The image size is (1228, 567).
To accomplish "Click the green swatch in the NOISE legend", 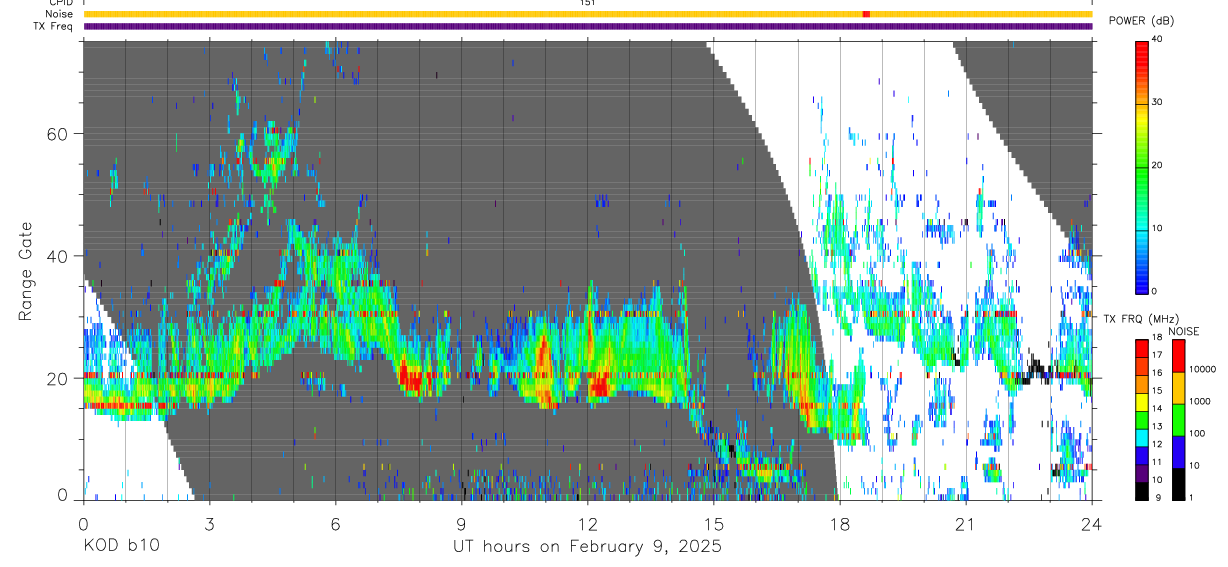I will pyautogui.click(x=1178, y=419).
